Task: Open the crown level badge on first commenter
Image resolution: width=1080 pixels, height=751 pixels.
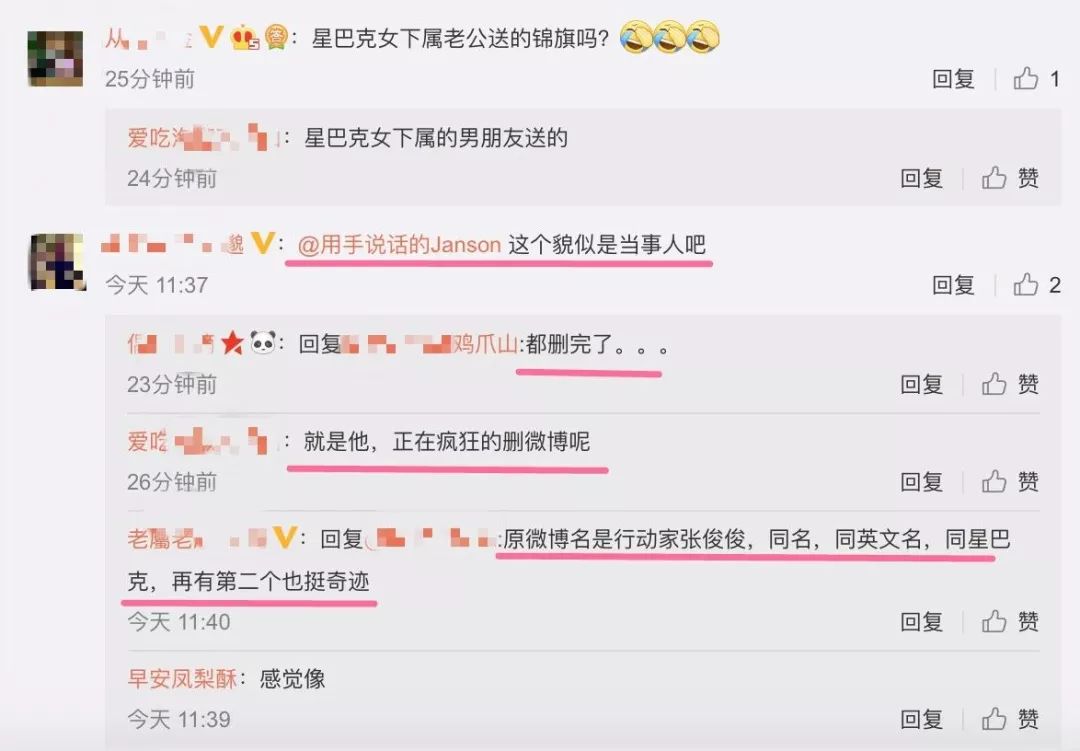Action: [245, 37]
